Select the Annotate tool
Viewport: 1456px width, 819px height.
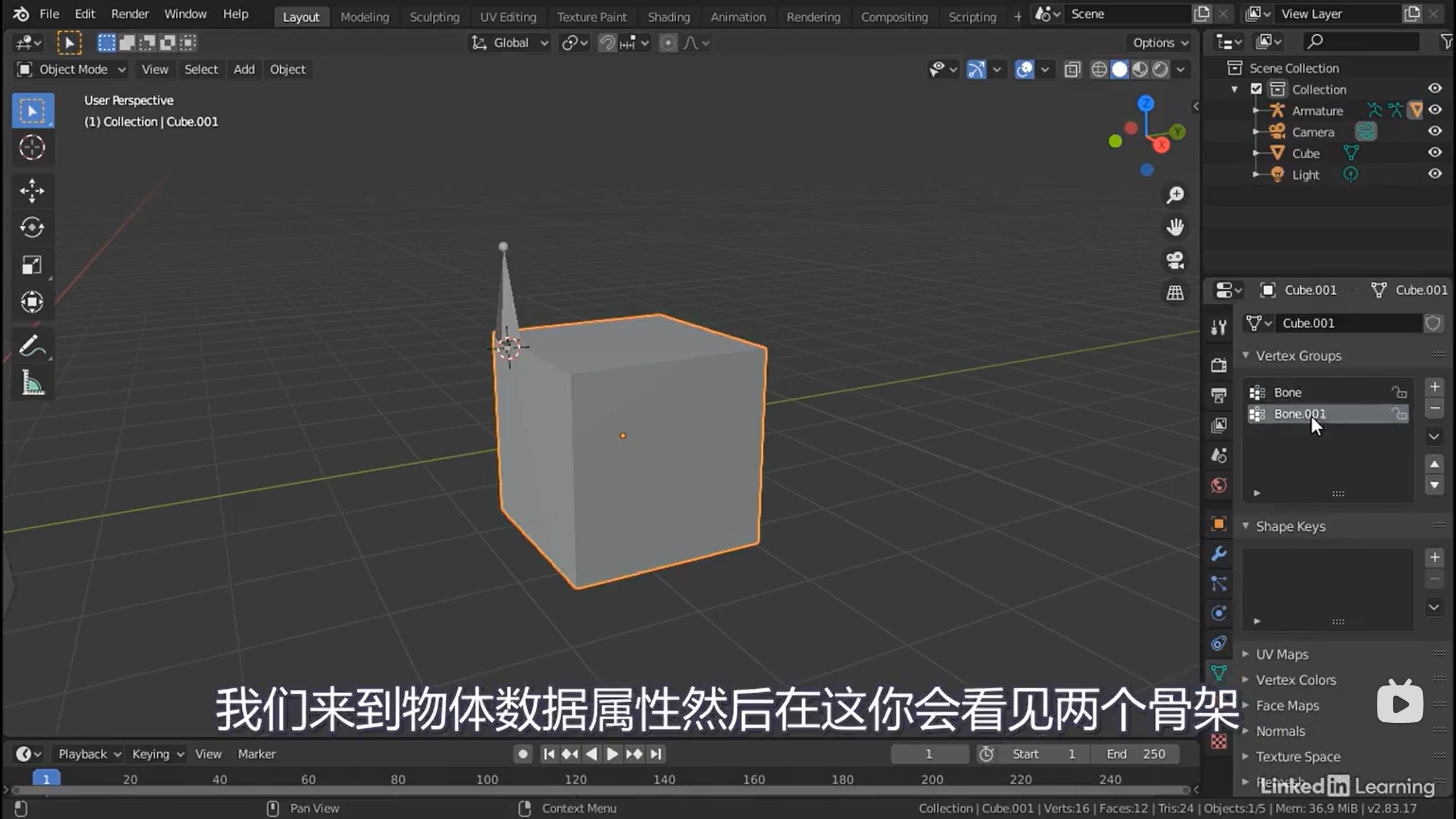(x=32, y=346)
